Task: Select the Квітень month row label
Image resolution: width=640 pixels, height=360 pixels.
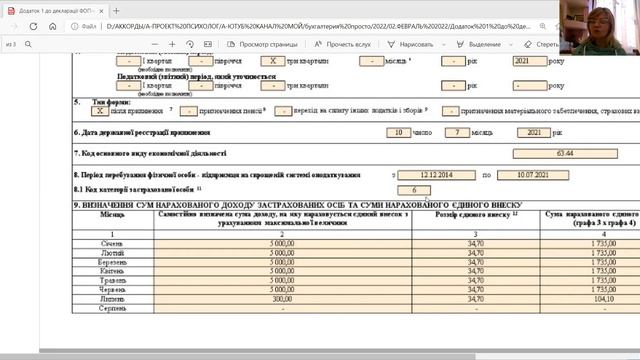Action: [112, 271]
